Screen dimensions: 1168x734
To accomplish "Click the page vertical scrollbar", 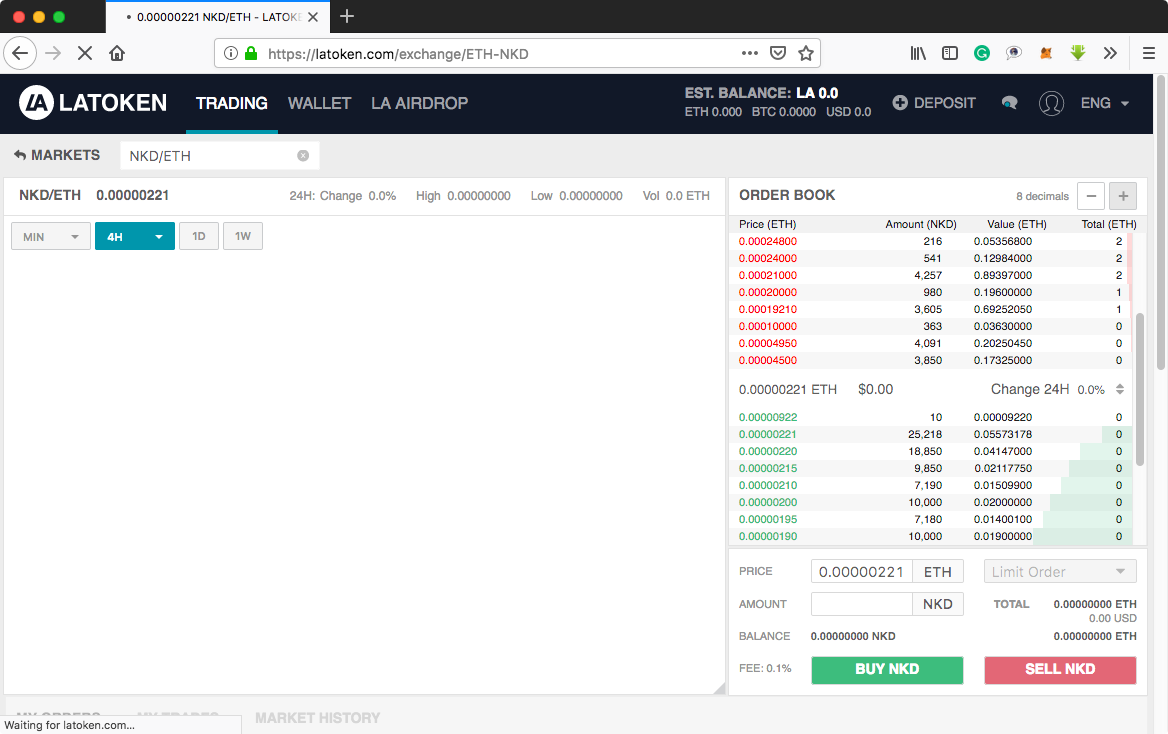I will tap(1161, 221).
